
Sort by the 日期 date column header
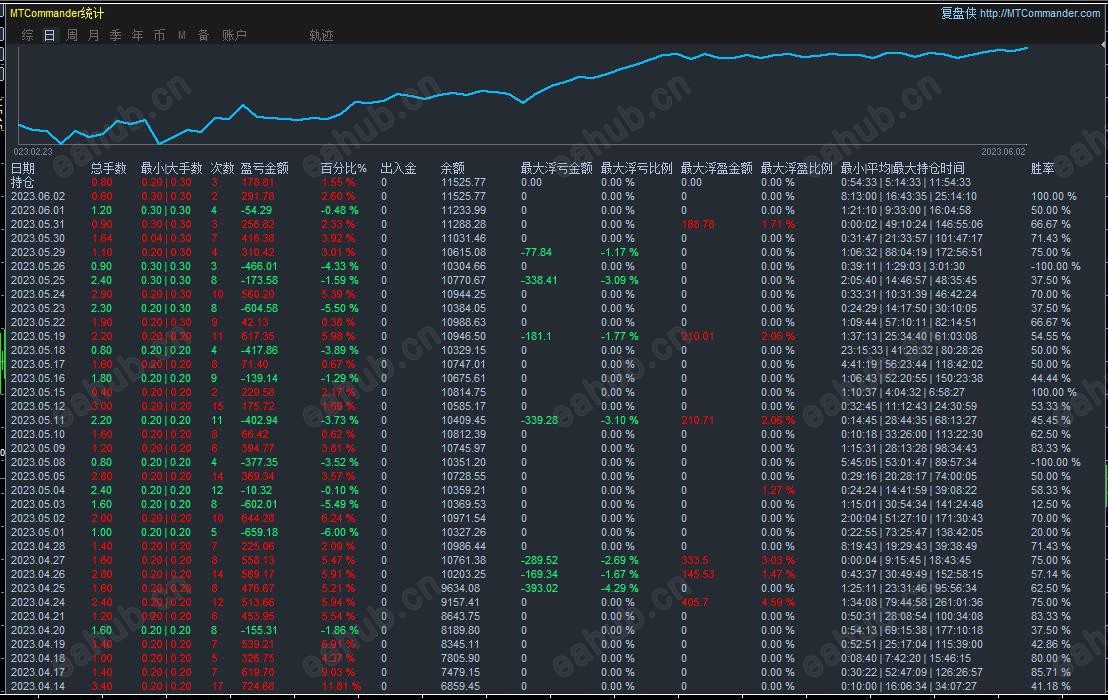click(x=23, y=168)
